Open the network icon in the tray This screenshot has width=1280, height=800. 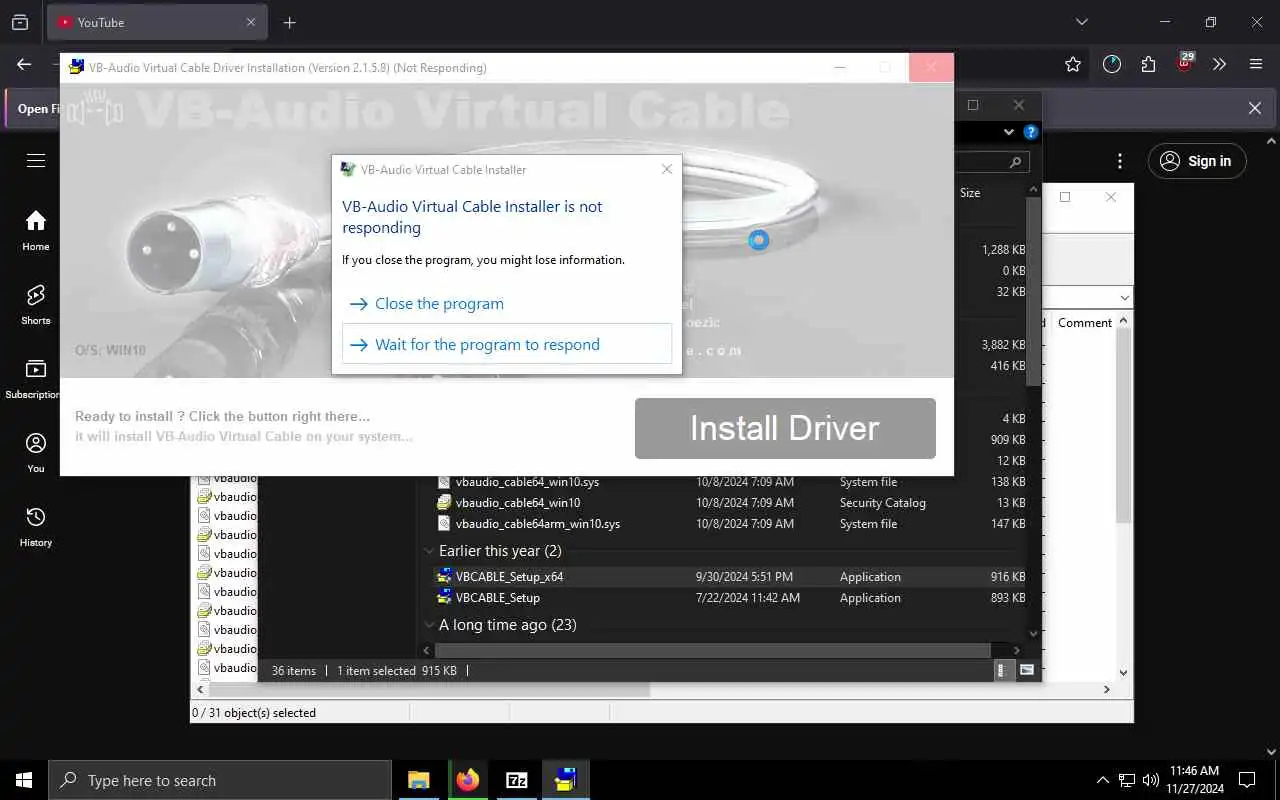1127,780
